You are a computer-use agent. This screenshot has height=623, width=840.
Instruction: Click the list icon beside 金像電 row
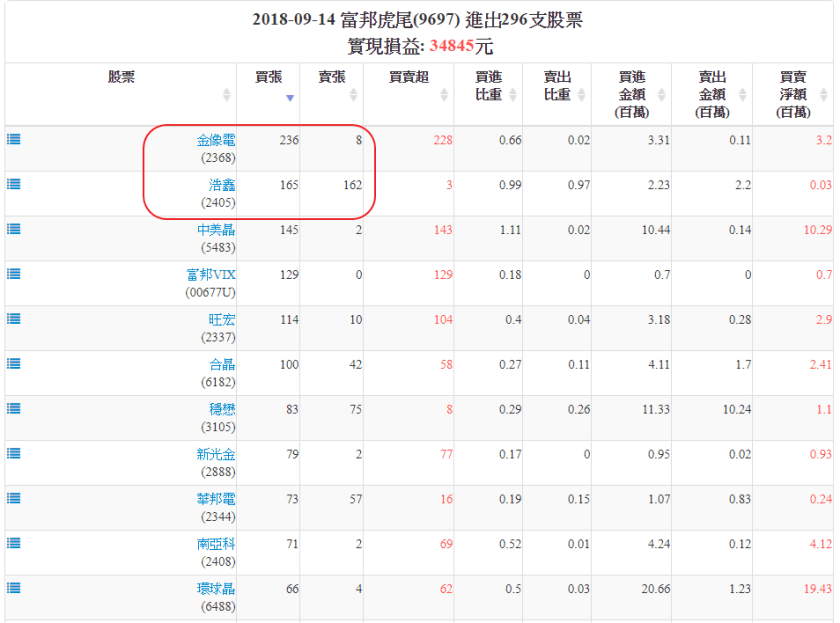tap(14, 139)
